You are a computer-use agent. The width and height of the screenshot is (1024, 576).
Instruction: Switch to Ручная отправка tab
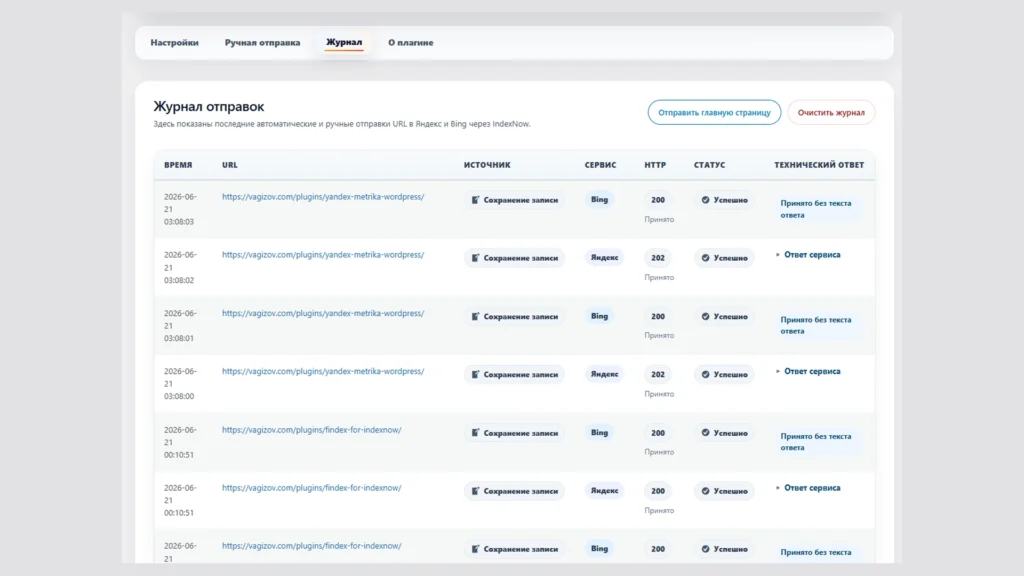click(263, 42)
